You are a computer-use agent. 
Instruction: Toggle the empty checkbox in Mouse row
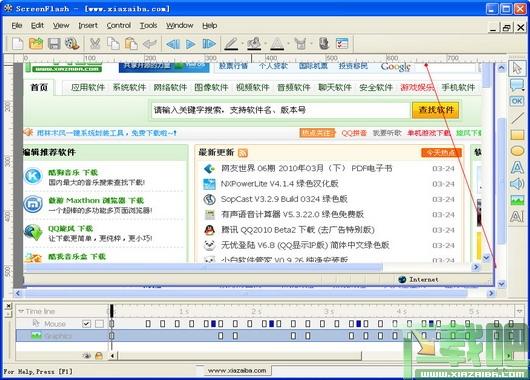[x=99, y=324]
